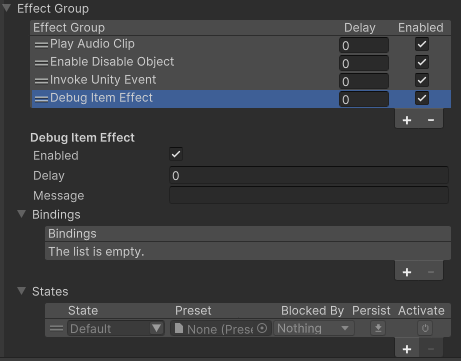Click the Delay field of Debug Item Effect details
Viewport: 461px width, 361px height.
(x=309, y=176)
